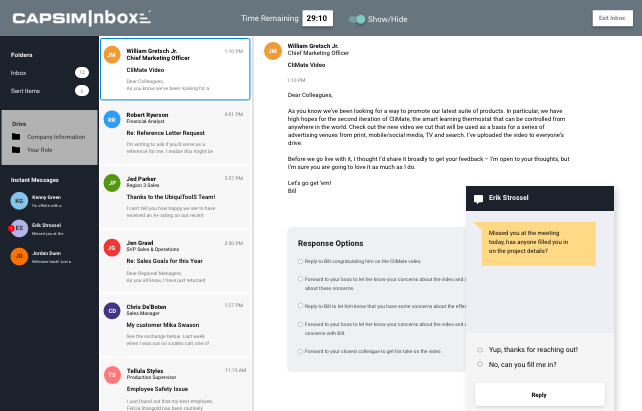
Task: Click the CD avatar for Chris De'Boten
Action: click(112, 311)
